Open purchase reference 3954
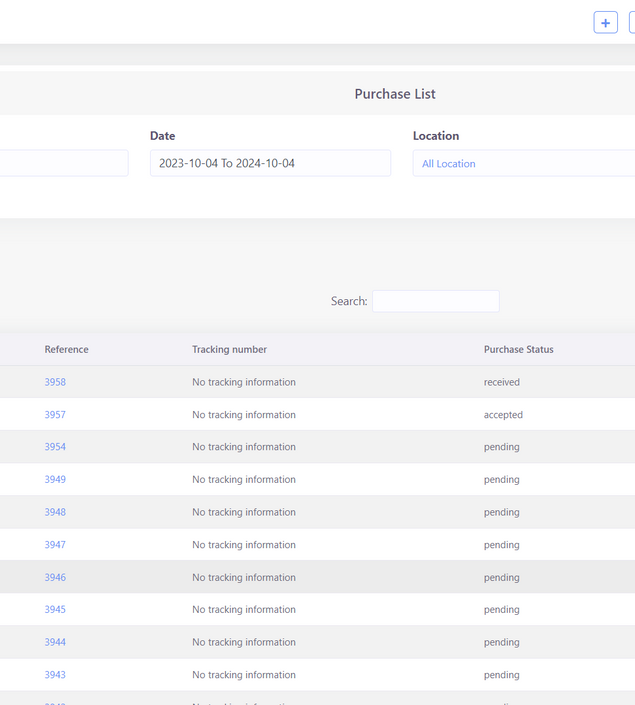635x705 pixels. coord(55,447)
